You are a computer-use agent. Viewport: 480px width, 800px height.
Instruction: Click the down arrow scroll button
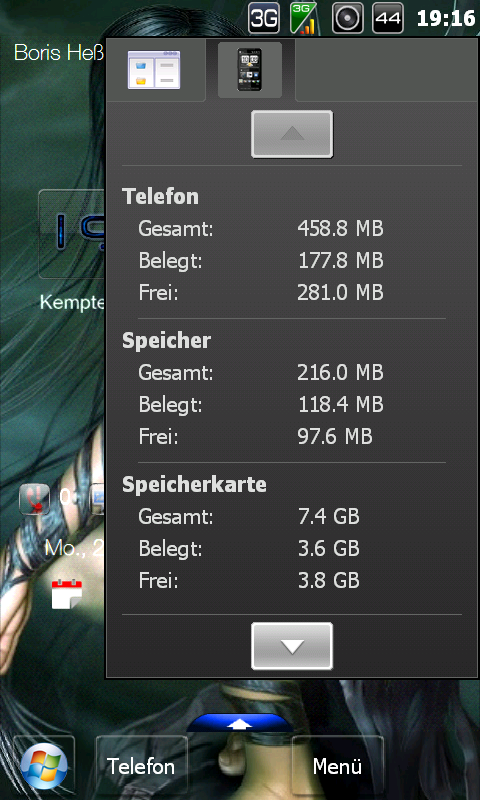[x=292, y=645]
